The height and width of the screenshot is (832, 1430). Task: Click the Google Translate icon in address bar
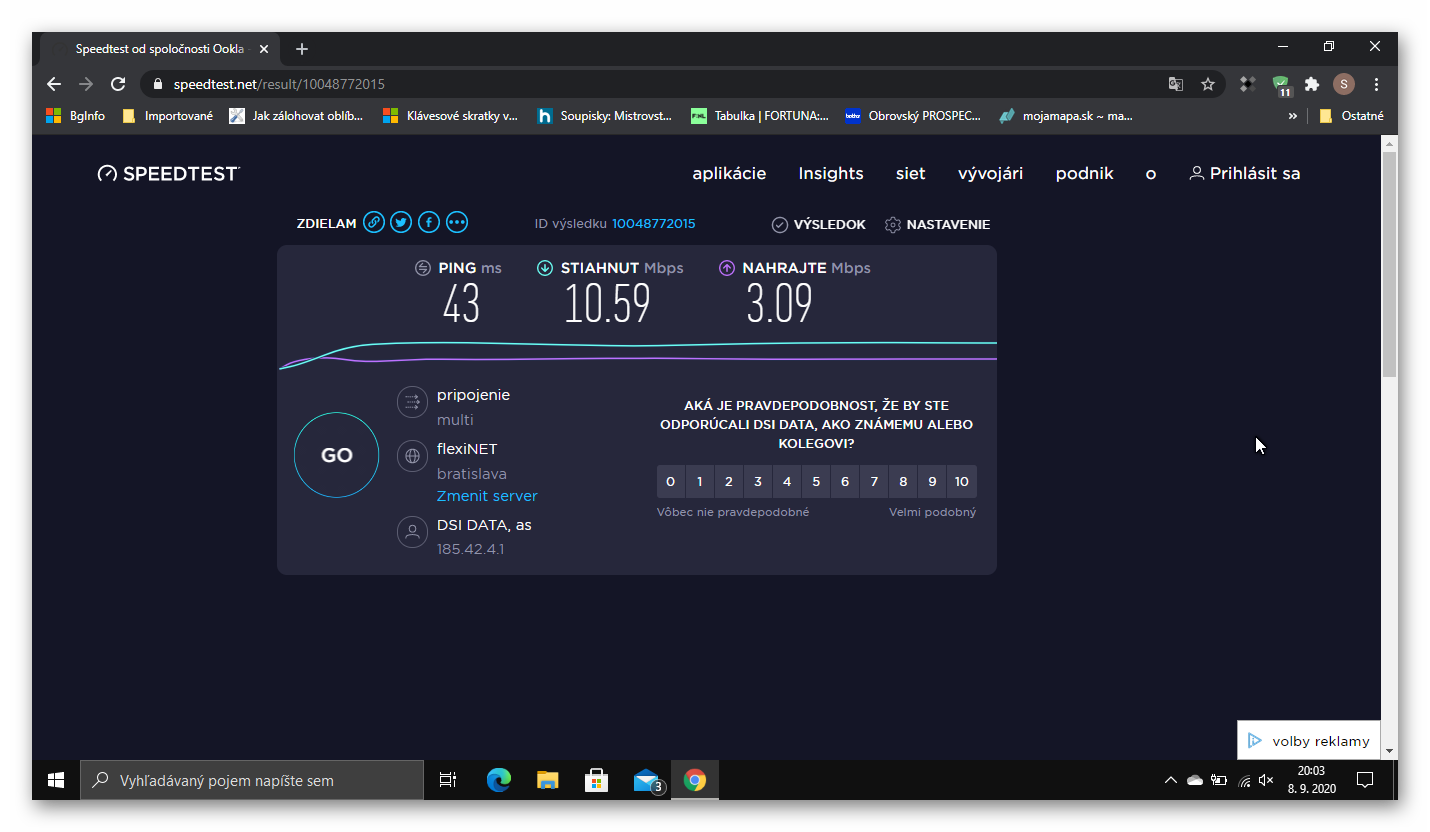coord(1176,84)
